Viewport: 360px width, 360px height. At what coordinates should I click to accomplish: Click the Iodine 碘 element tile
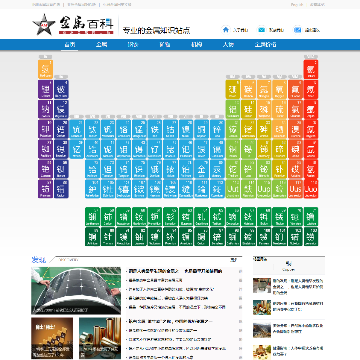pos(295,149)
